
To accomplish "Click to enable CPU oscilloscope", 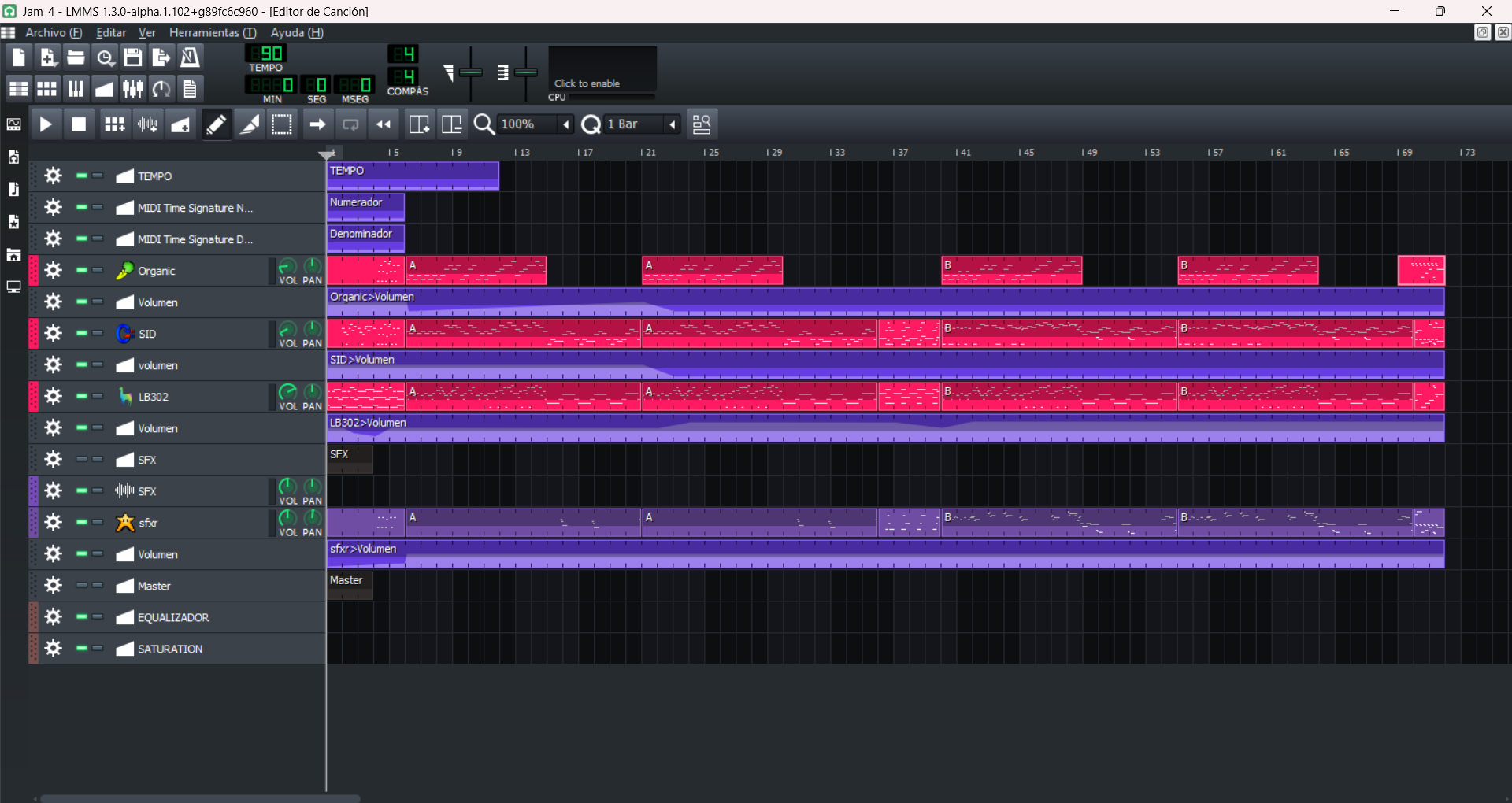I will coord(602,69).
